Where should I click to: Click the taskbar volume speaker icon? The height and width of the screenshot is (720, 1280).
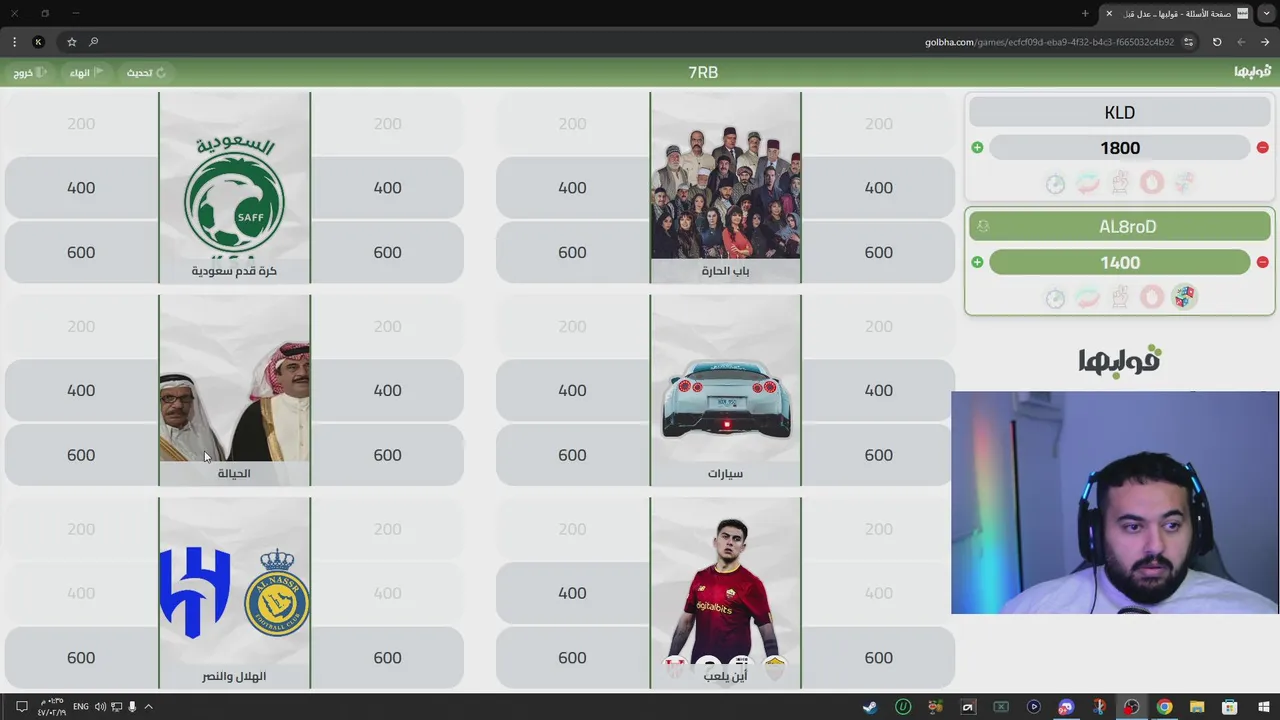(x=100, y=707)
